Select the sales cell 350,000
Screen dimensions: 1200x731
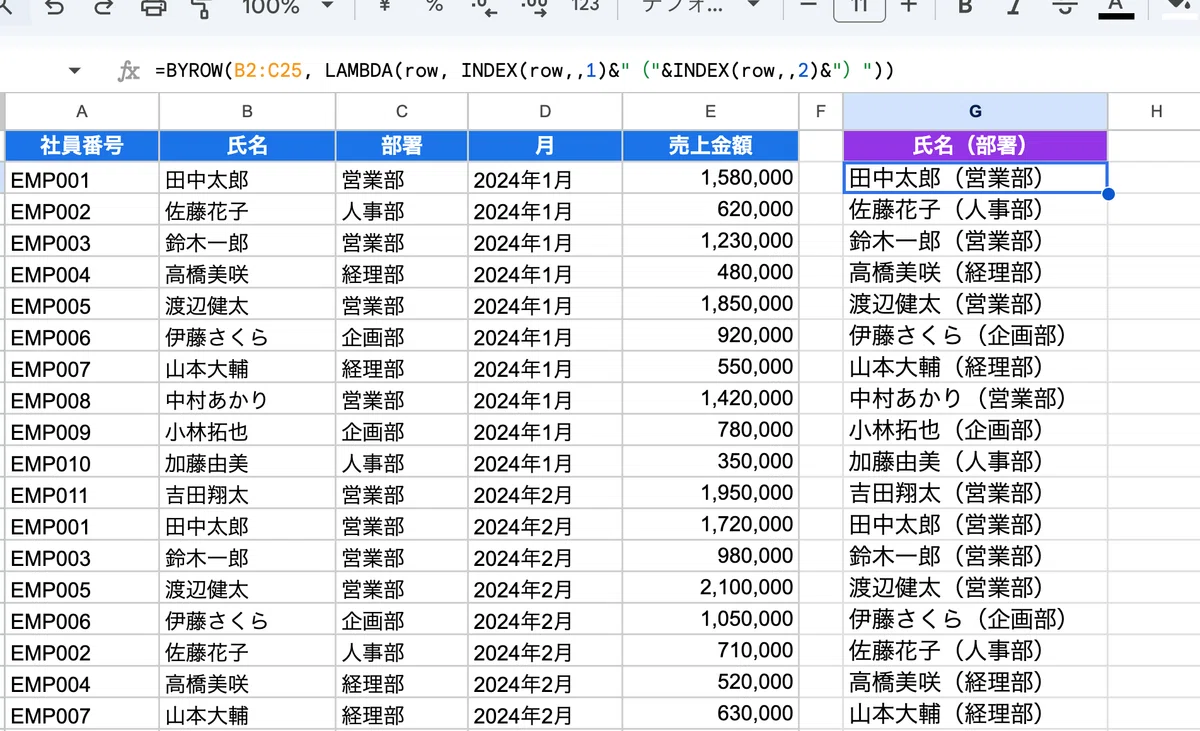pyautogui.click(x=710, y=463)
